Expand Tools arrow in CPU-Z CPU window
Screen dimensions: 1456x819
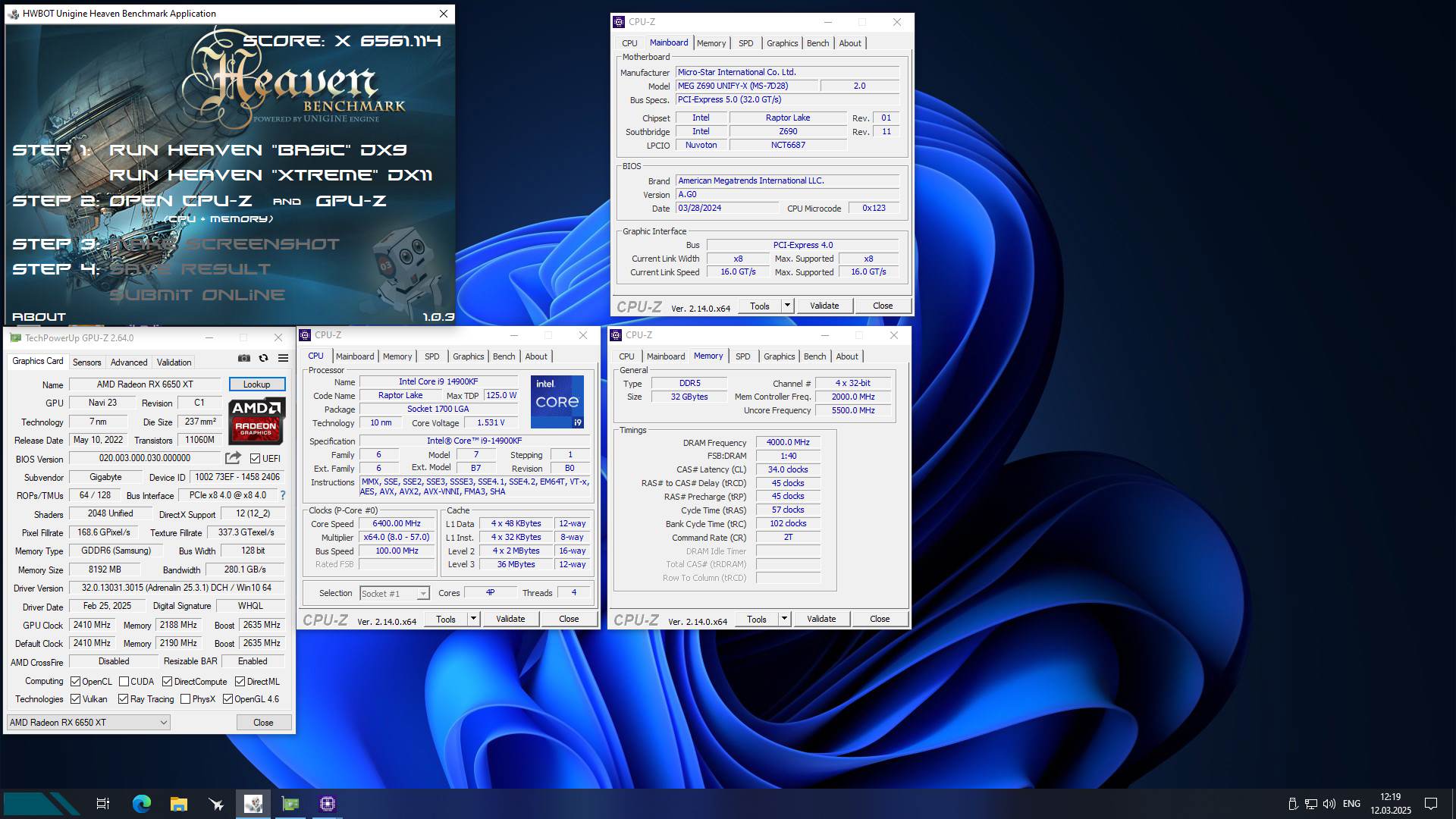coord(473,620)
